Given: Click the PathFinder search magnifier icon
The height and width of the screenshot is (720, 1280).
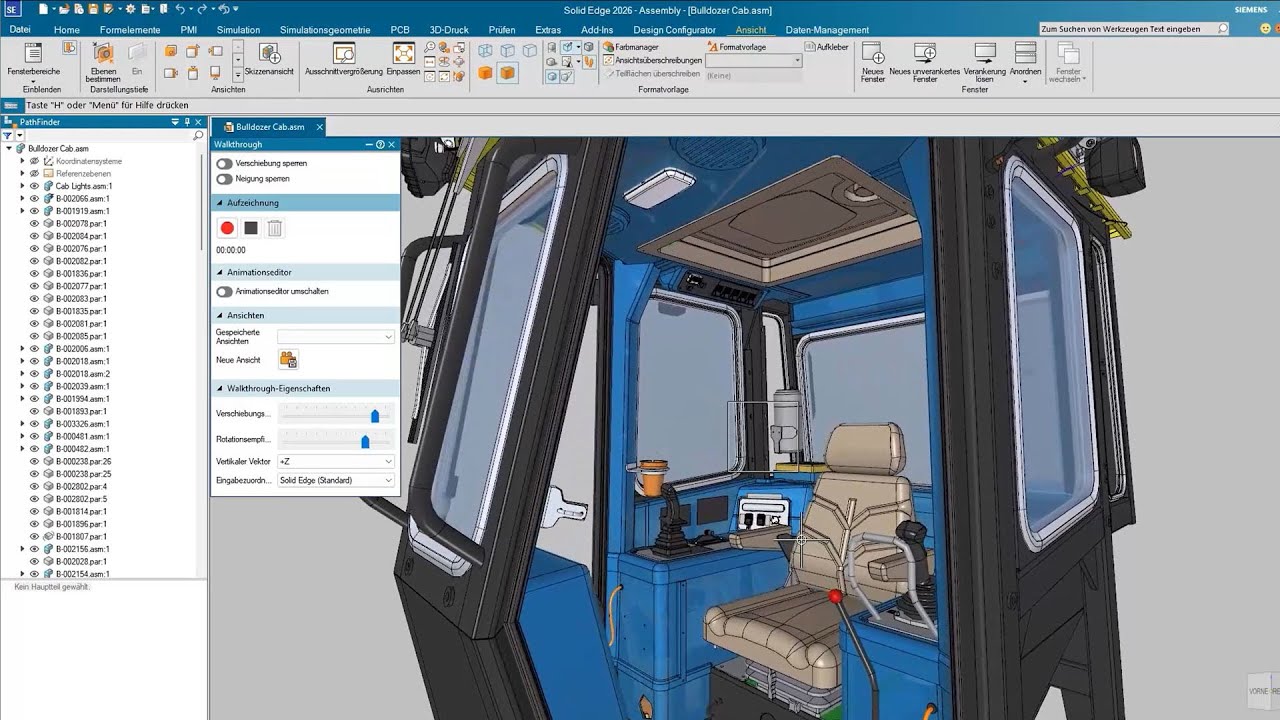Looking at the screenshot, I should click(198, 135).
